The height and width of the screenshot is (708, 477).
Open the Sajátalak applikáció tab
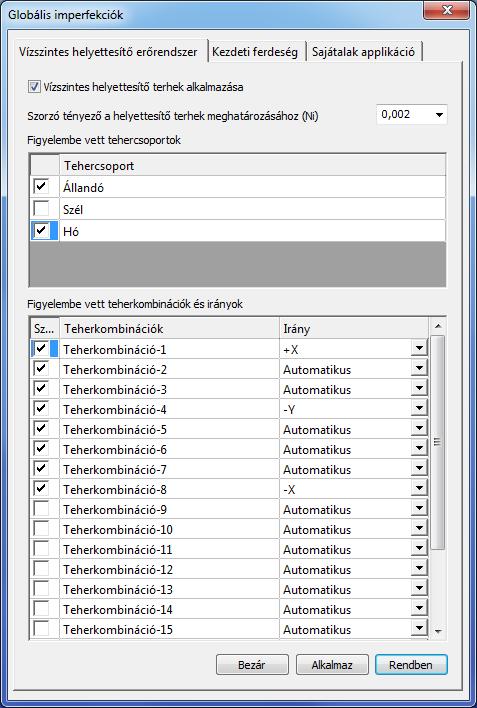pyautogui.click(x=363, y=52)
